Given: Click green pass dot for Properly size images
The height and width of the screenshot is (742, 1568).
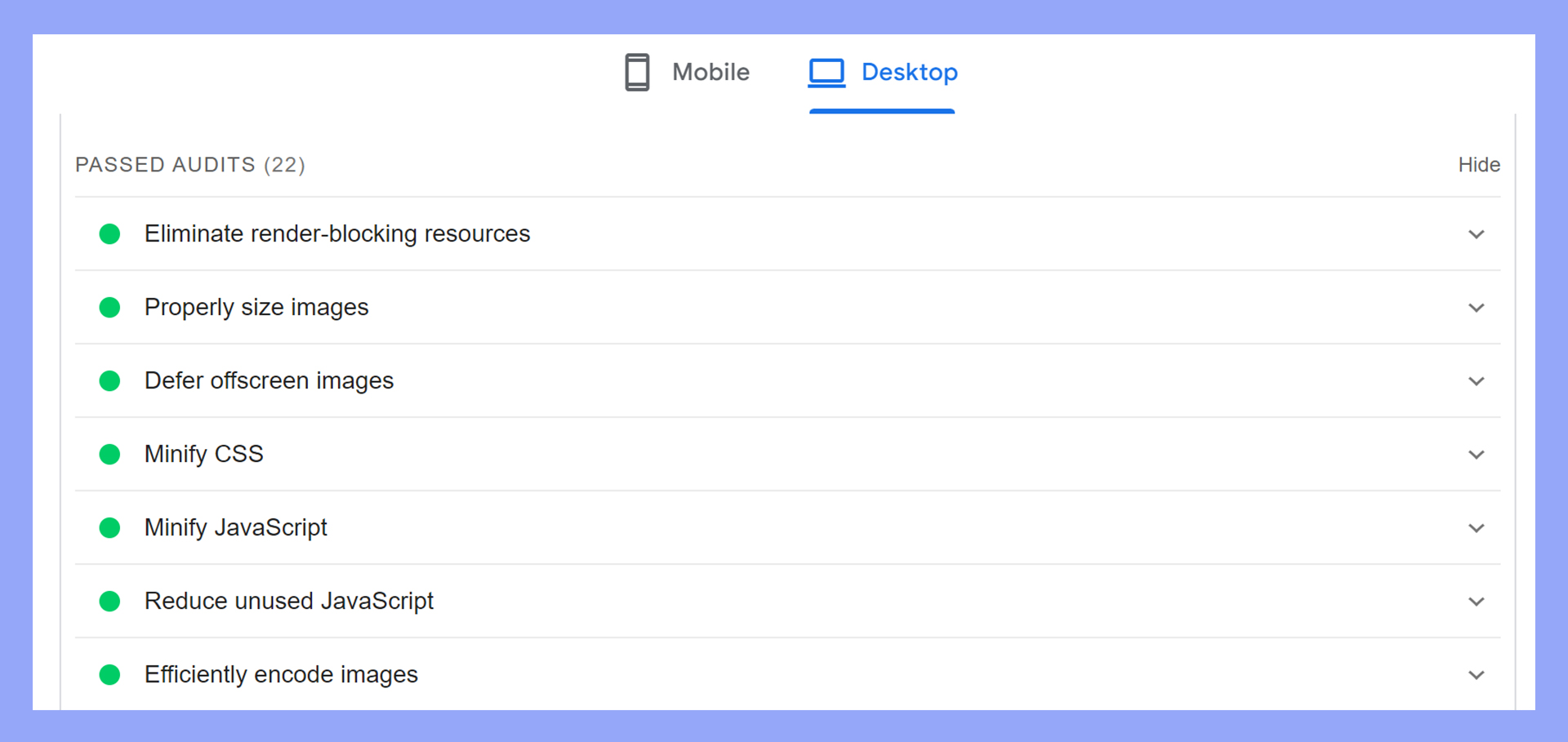Looking at the screenshot, I should (x=109, y=308).
